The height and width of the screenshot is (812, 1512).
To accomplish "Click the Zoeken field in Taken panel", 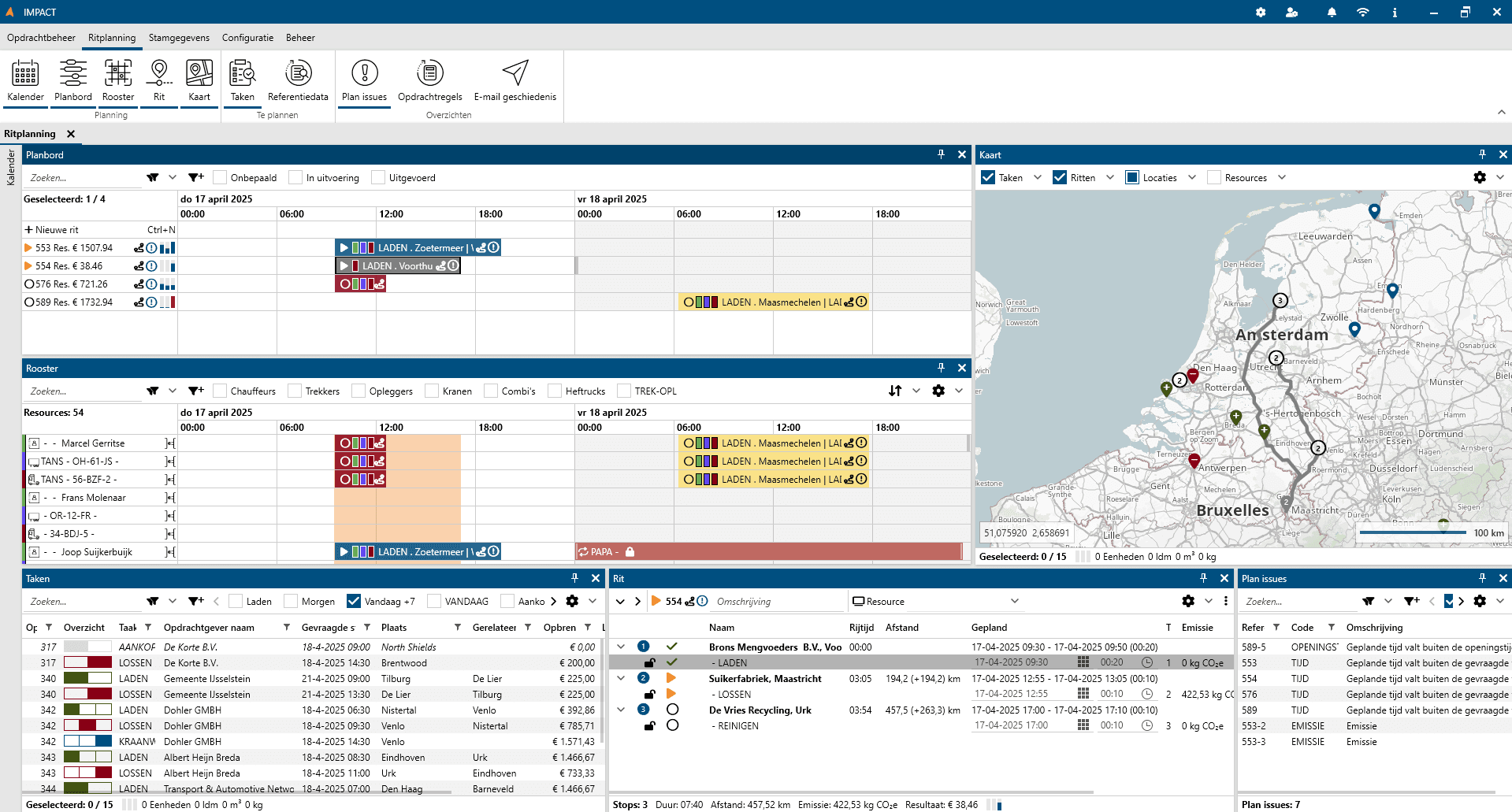I will pos(83,602).
